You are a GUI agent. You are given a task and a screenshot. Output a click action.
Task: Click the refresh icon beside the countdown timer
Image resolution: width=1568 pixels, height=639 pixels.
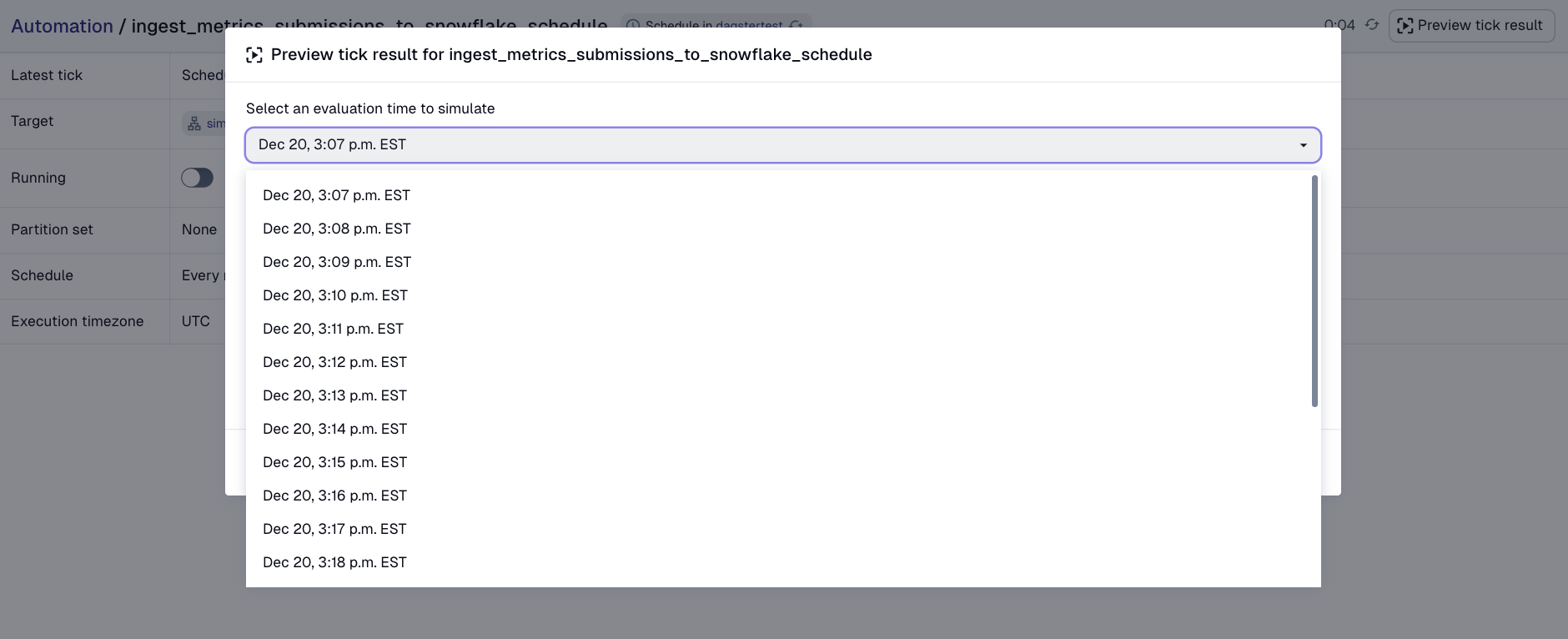(1372, 25)
